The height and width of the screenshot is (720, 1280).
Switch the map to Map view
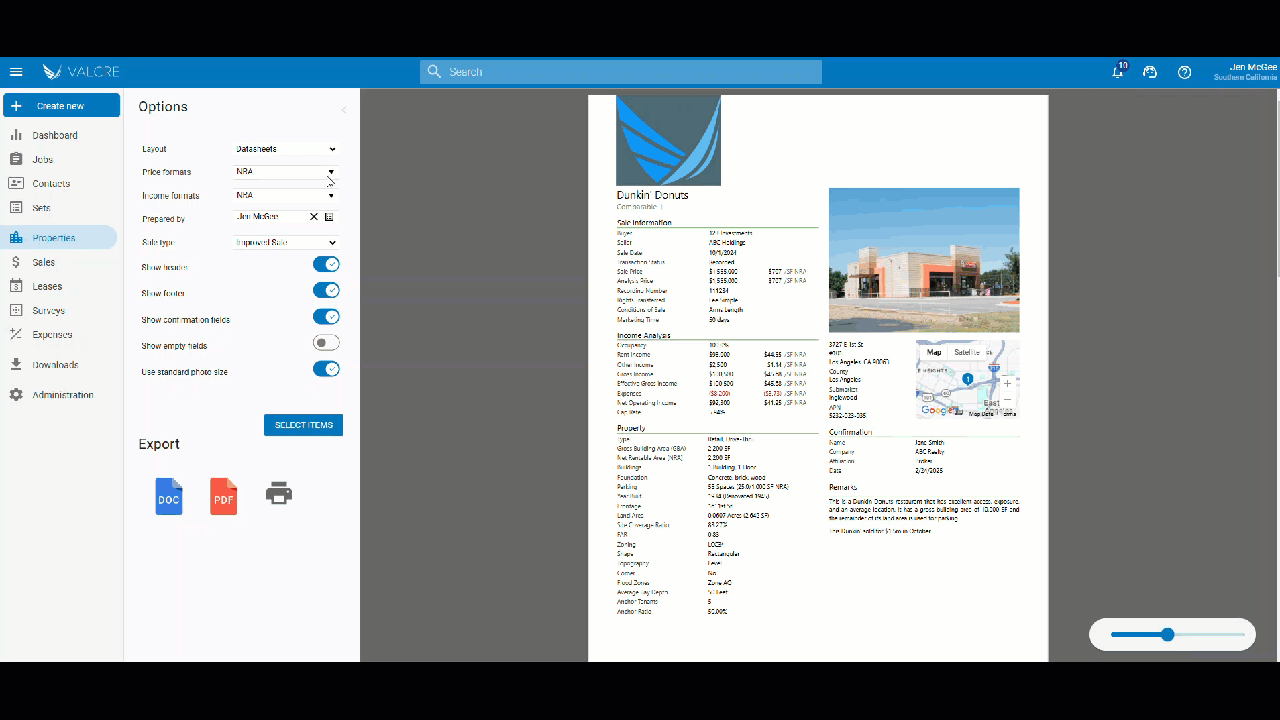pyautogui.click(x=934, y=352)
